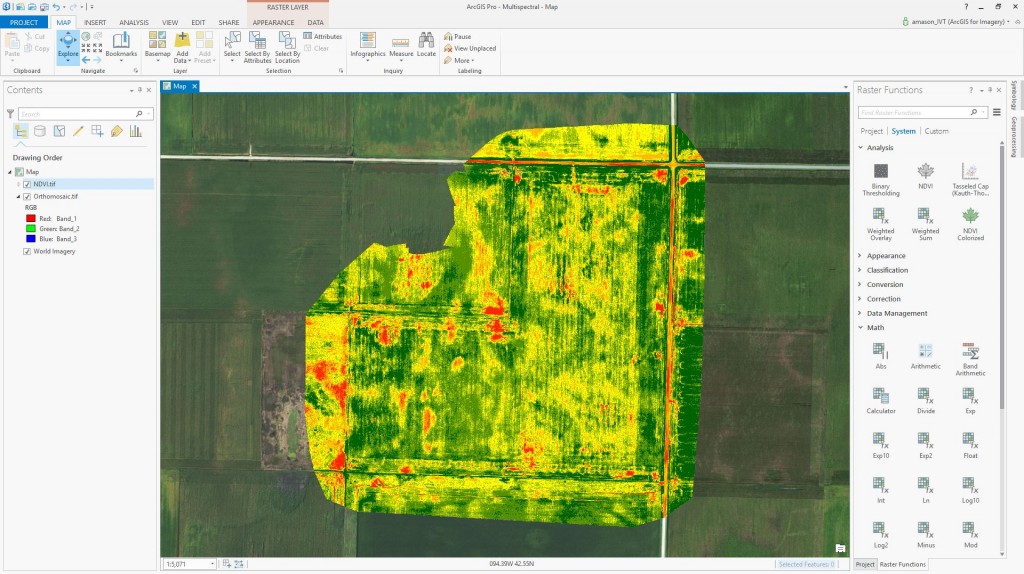Select the NDVI Colorized raster function

click(970, 224)
